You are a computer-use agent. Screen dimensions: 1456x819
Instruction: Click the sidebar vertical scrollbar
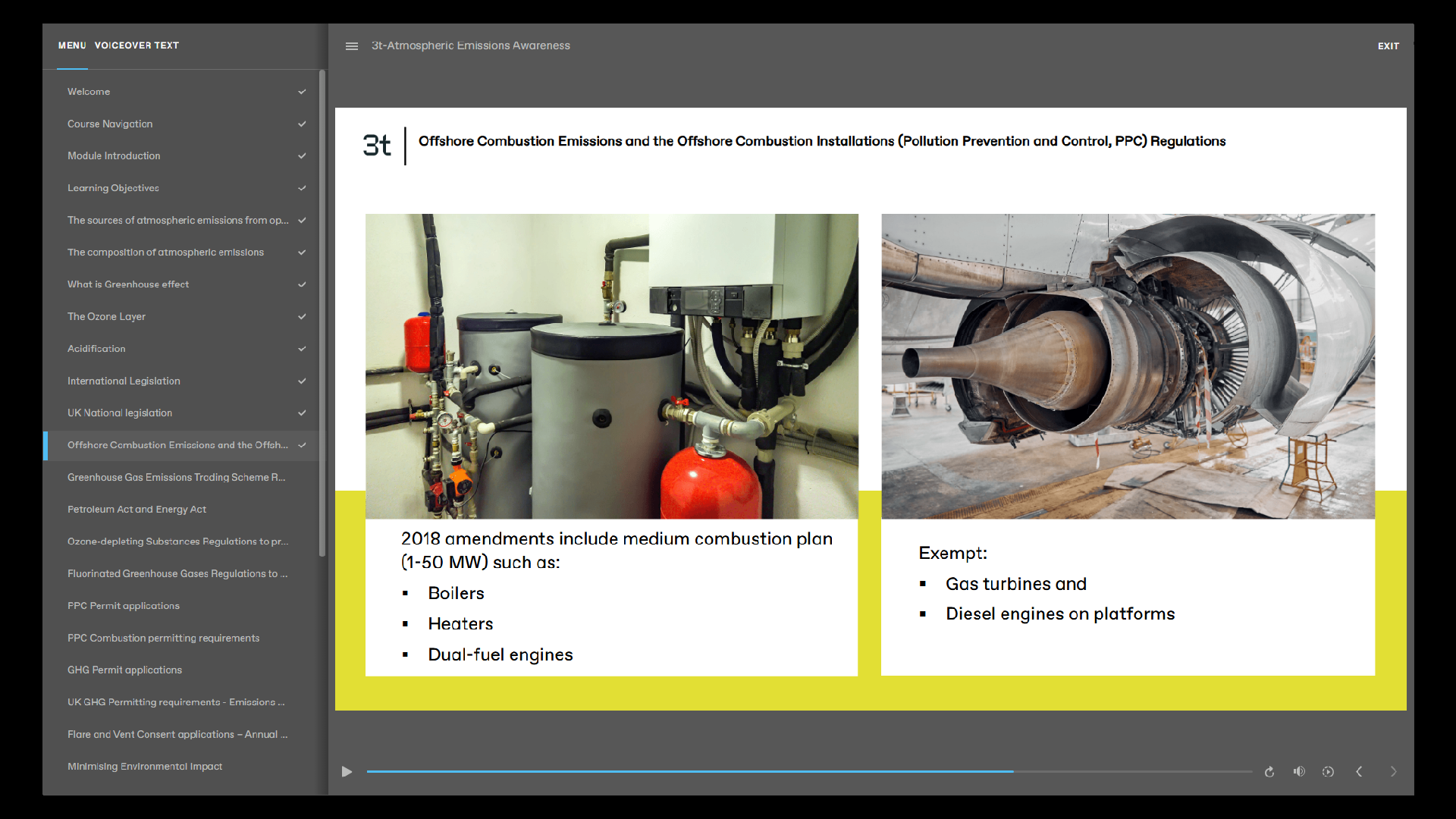tap(322, 313)
